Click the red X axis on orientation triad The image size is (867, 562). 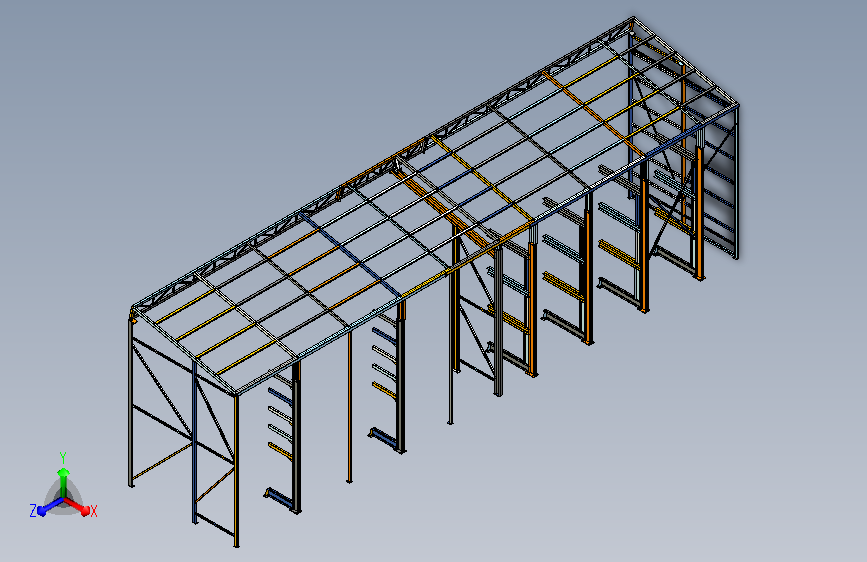point(77,506)
